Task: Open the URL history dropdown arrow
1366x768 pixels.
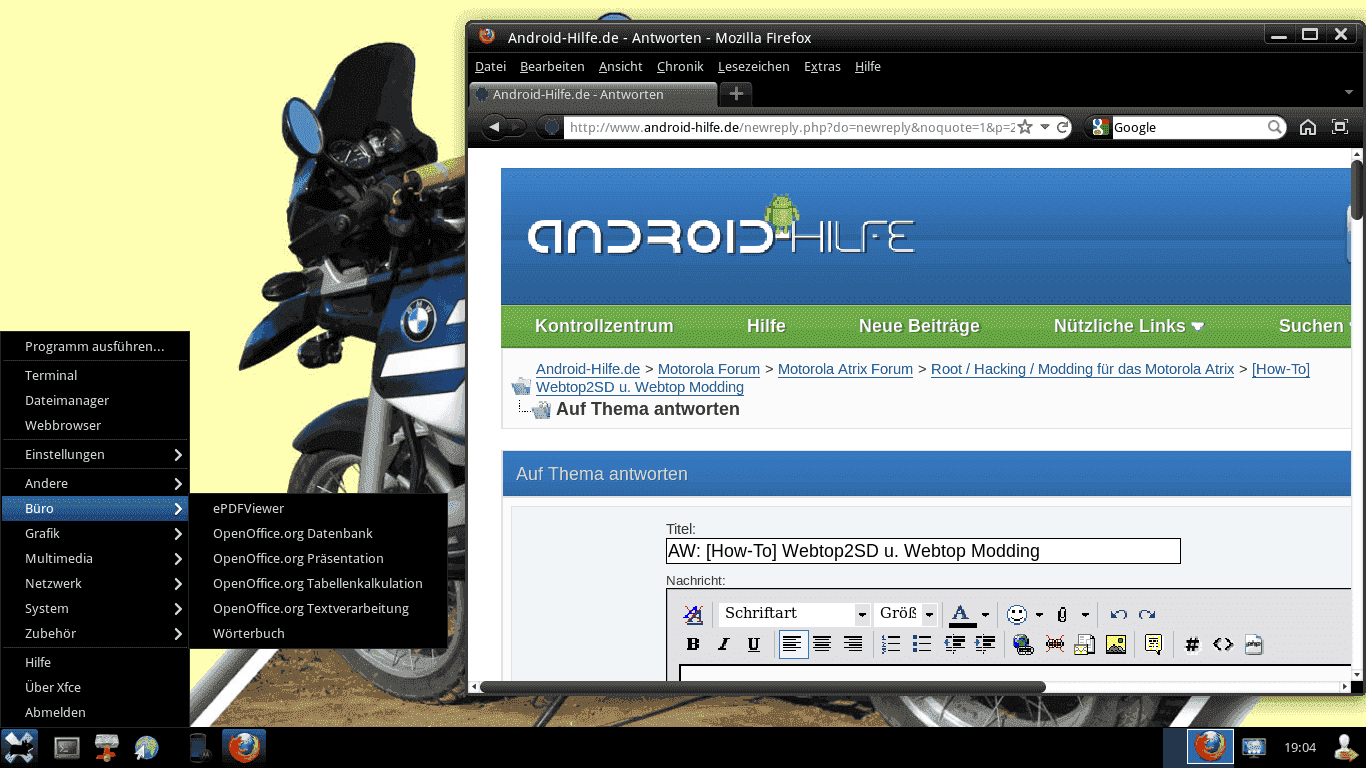Action: point(1045,127)
